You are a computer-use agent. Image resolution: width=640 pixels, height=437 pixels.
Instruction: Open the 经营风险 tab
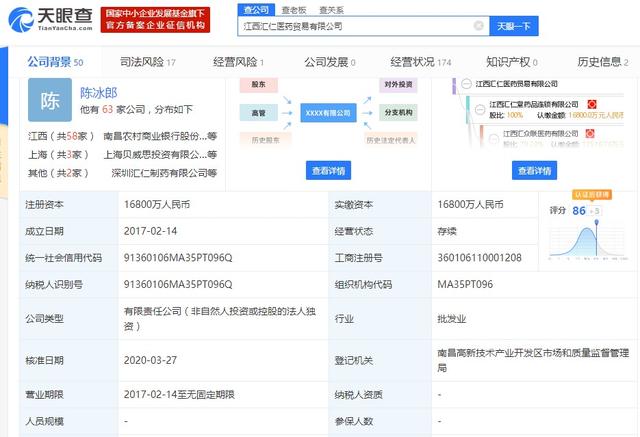tap(238, 62)
